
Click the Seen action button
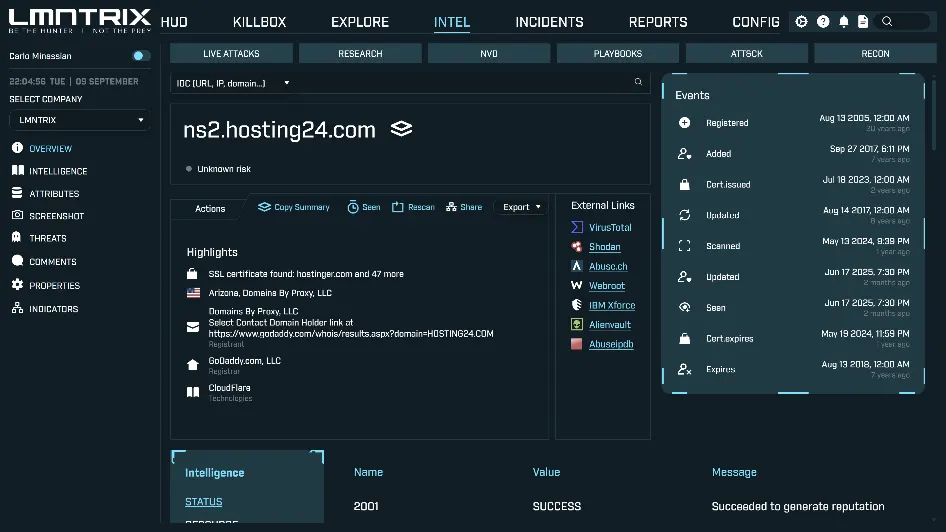click(364, 207)
